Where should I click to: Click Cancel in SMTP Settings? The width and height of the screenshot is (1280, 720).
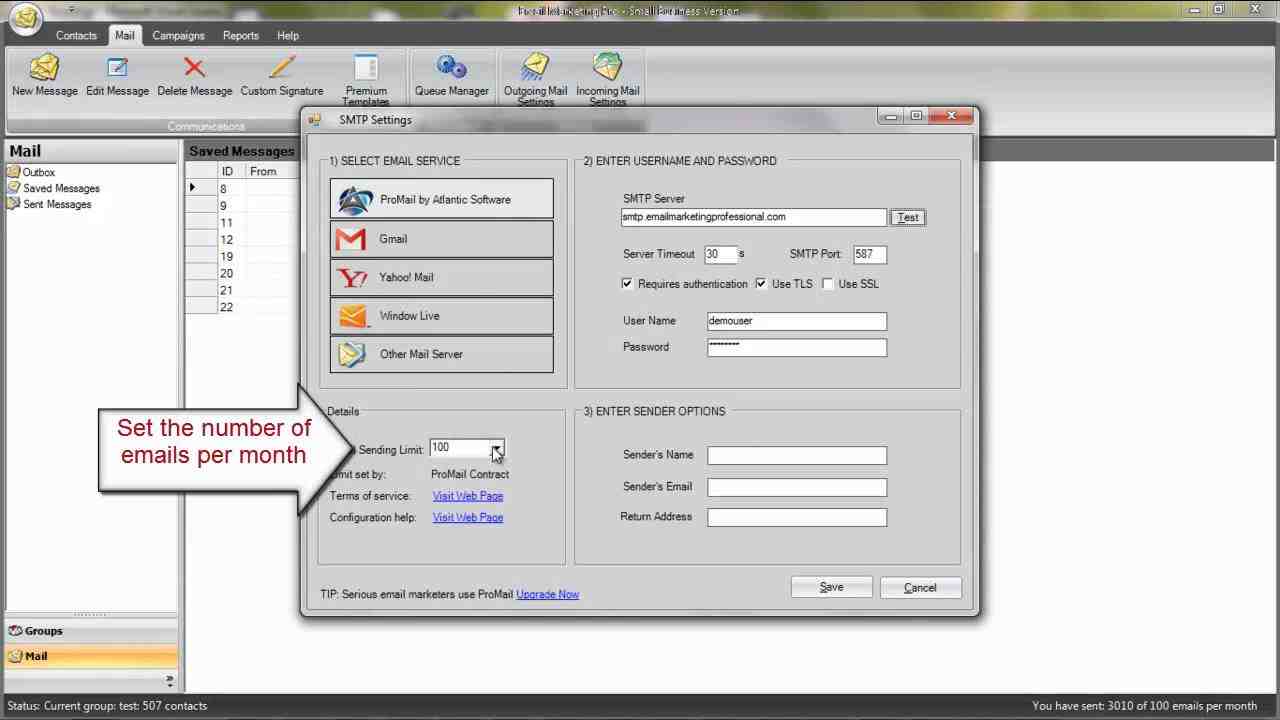coord(920,587)
